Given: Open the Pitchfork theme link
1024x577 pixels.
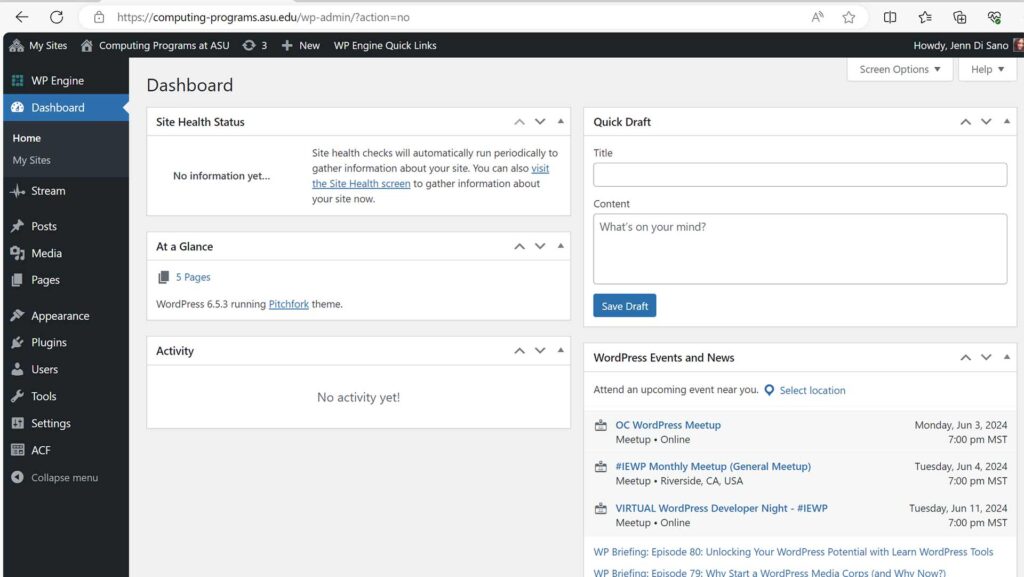Looking at the screenshot, I should click(x=289, y=304).
